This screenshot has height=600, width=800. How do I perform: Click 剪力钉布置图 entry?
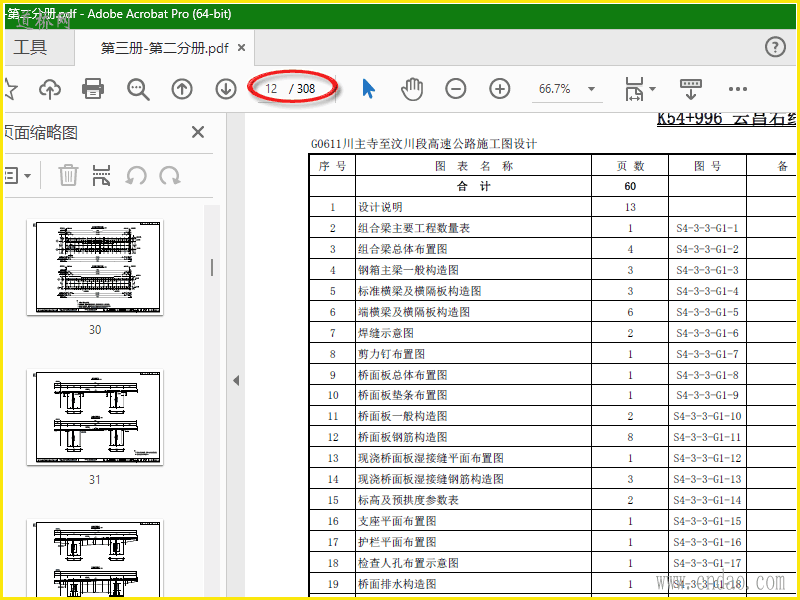[x=391, y=354]
